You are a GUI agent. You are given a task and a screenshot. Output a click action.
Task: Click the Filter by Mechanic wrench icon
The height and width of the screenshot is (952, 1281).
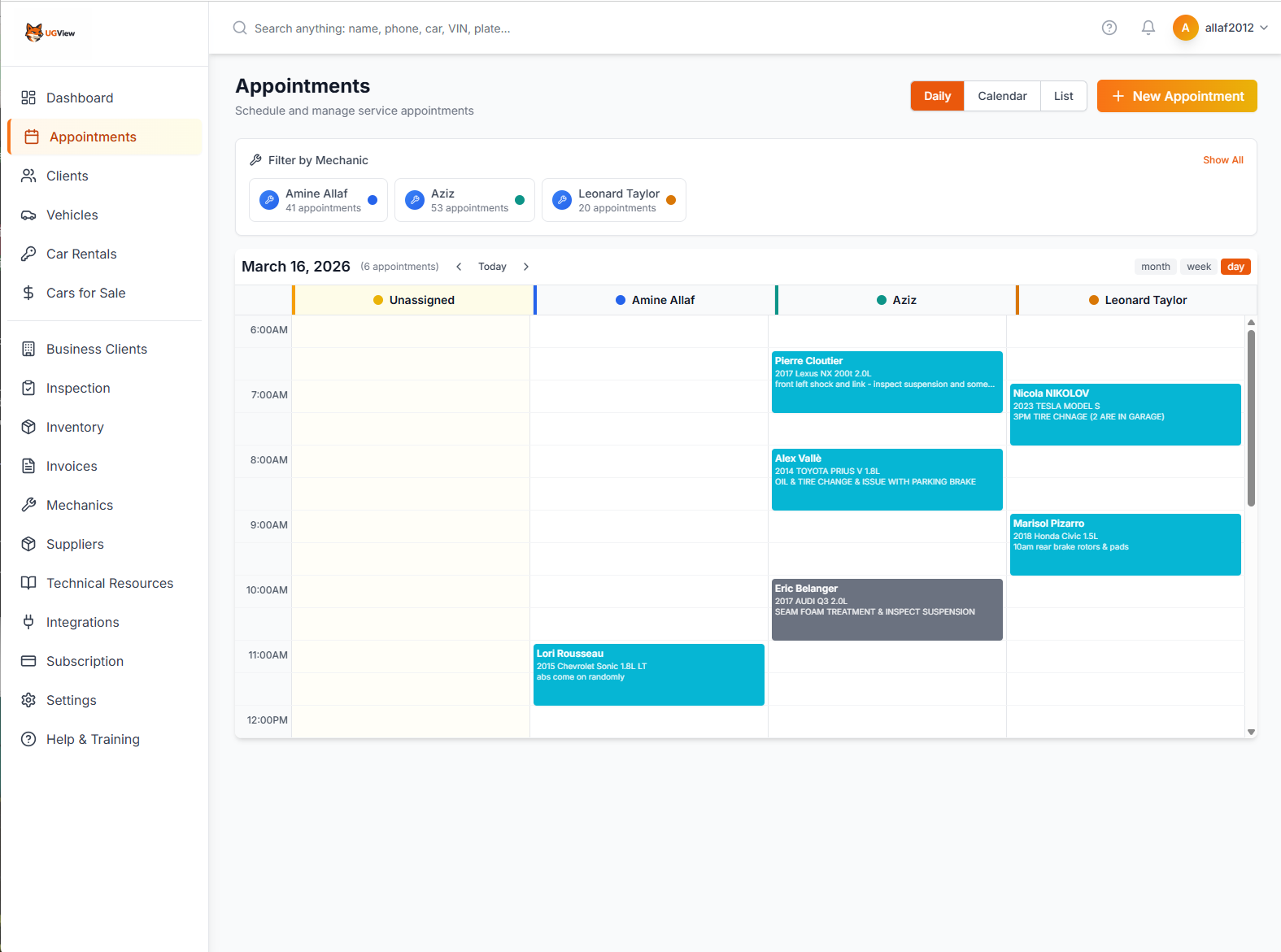[255, 160]
